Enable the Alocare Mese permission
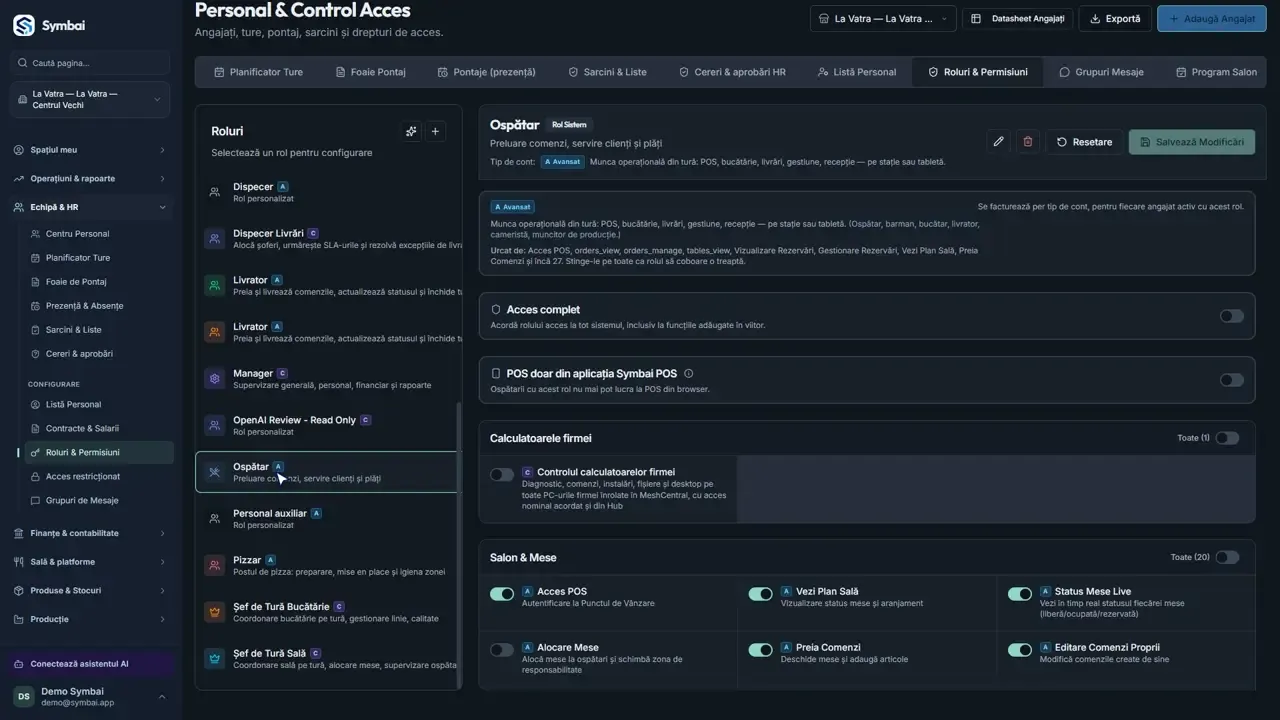The height and width of the screenshot is (720, 1280). click(x=501, y=650)
